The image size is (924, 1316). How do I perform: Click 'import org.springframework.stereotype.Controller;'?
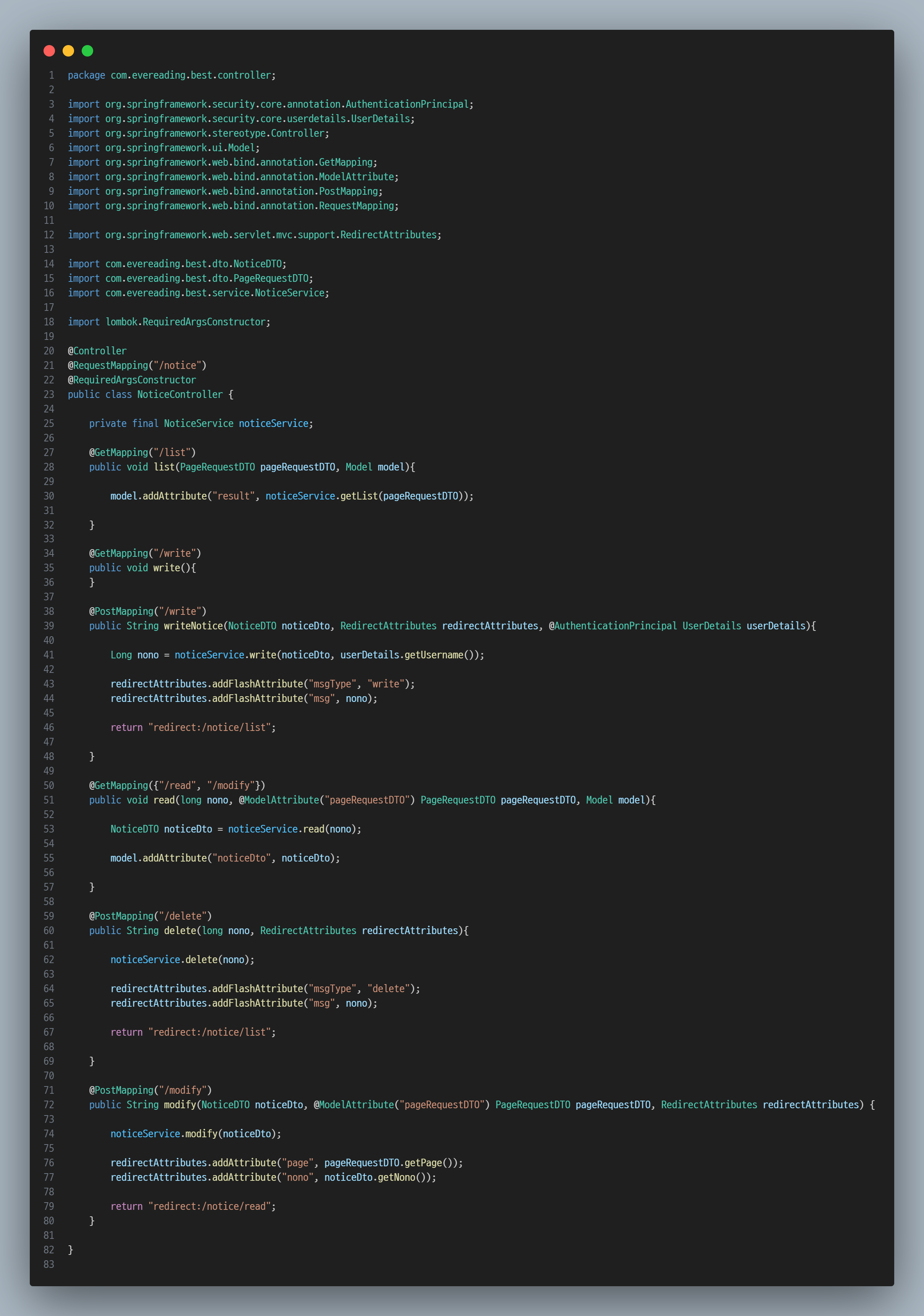[x=198, y=133]
